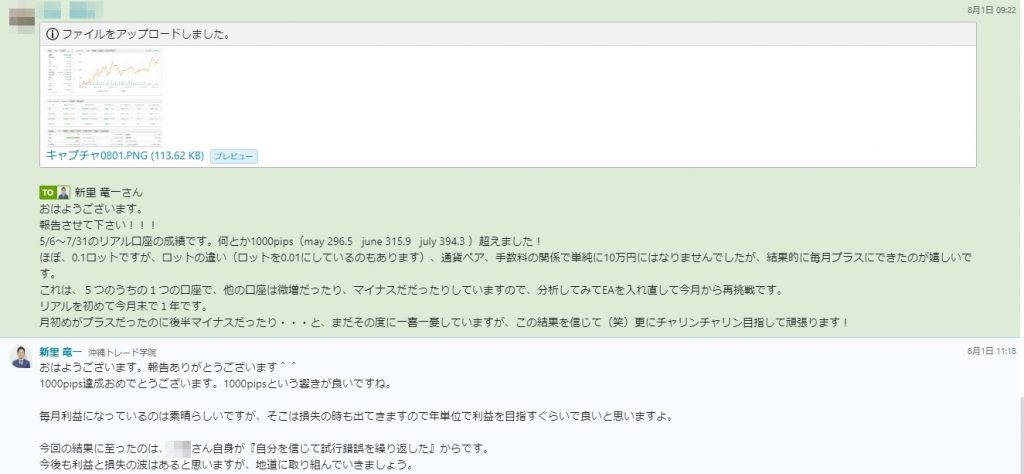Open the キャプチャ0801.PNG file link
Viewport: 1024px width, 474px height.
(125, 156)
